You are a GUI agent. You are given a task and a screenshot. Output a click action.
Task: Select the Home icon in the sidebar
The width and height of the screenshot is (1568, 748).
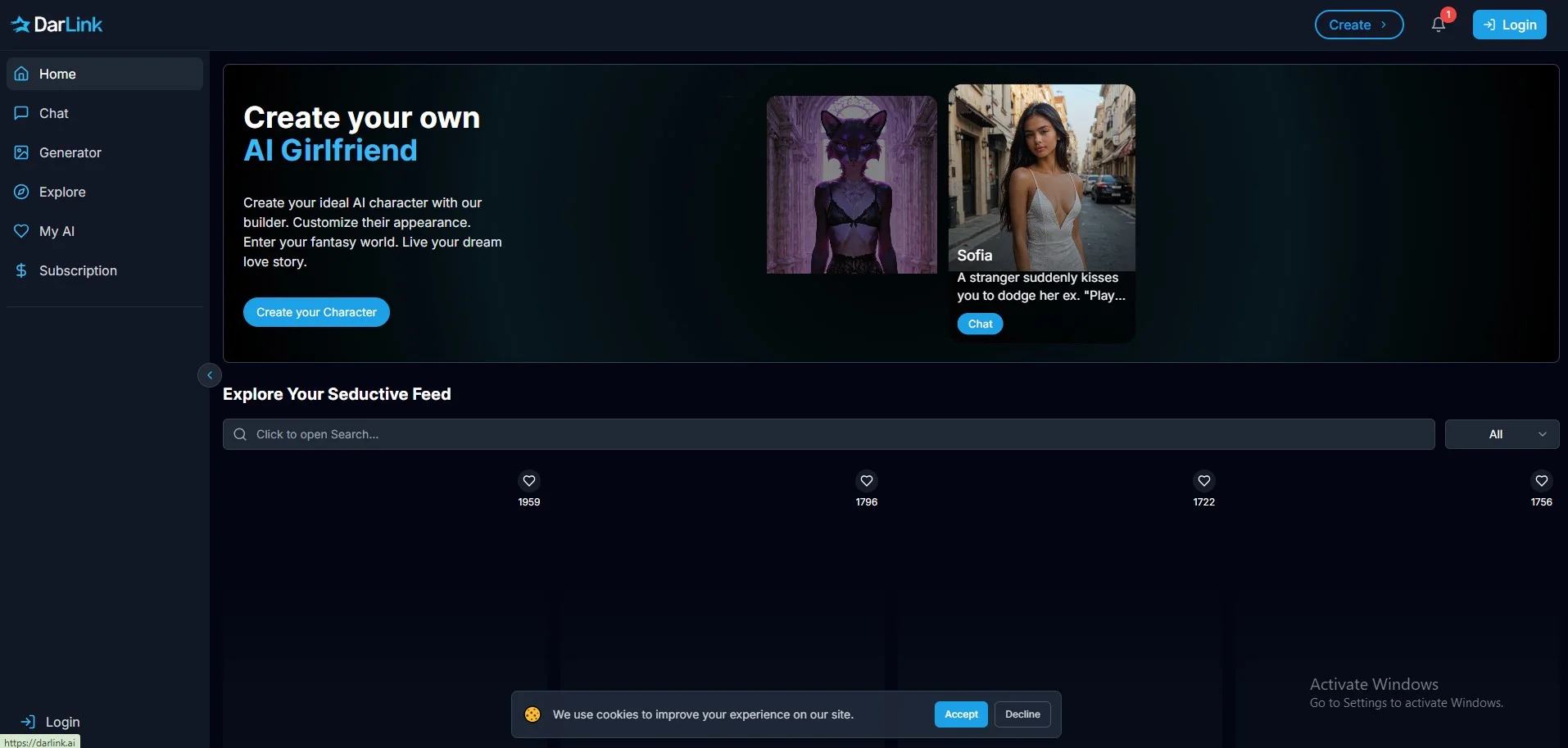(x=20, y=74)
